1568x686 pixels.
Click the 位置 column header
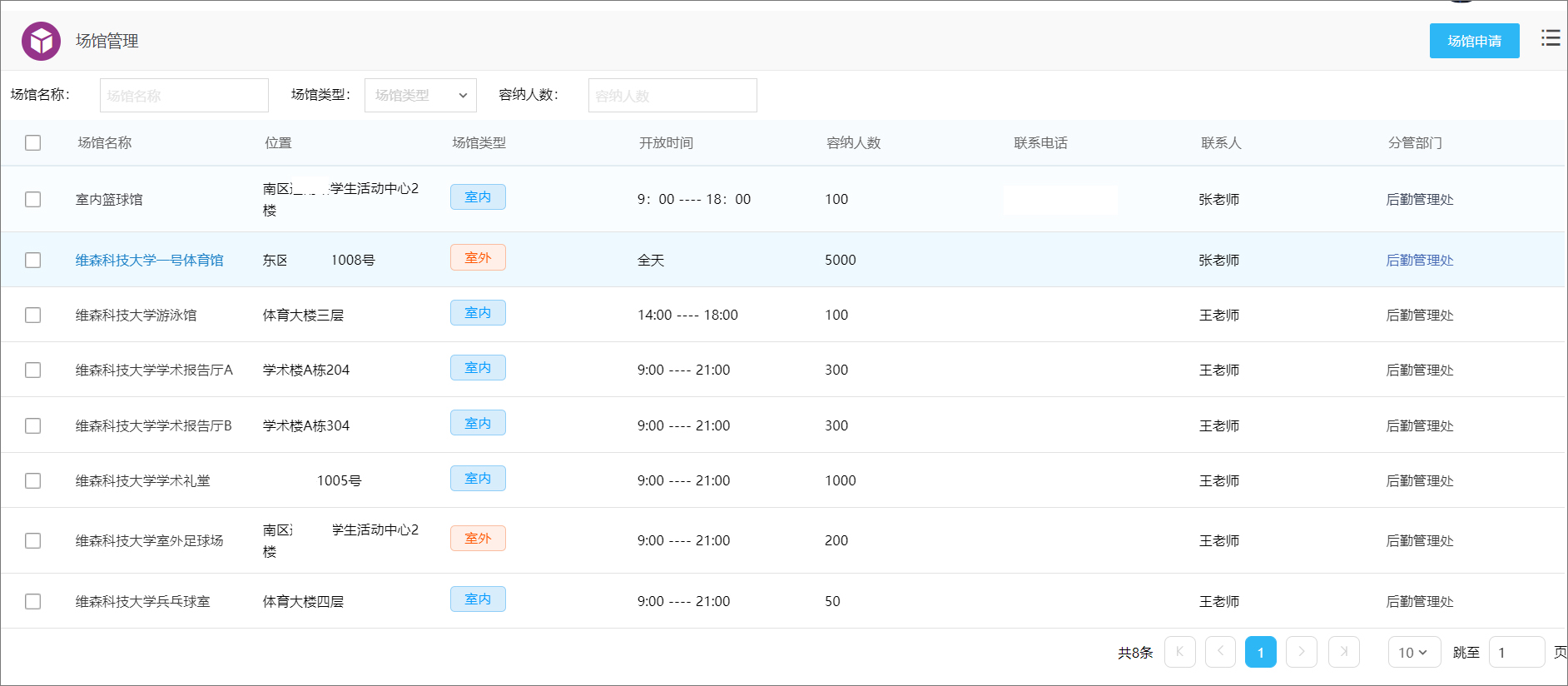tap(278, 142)
